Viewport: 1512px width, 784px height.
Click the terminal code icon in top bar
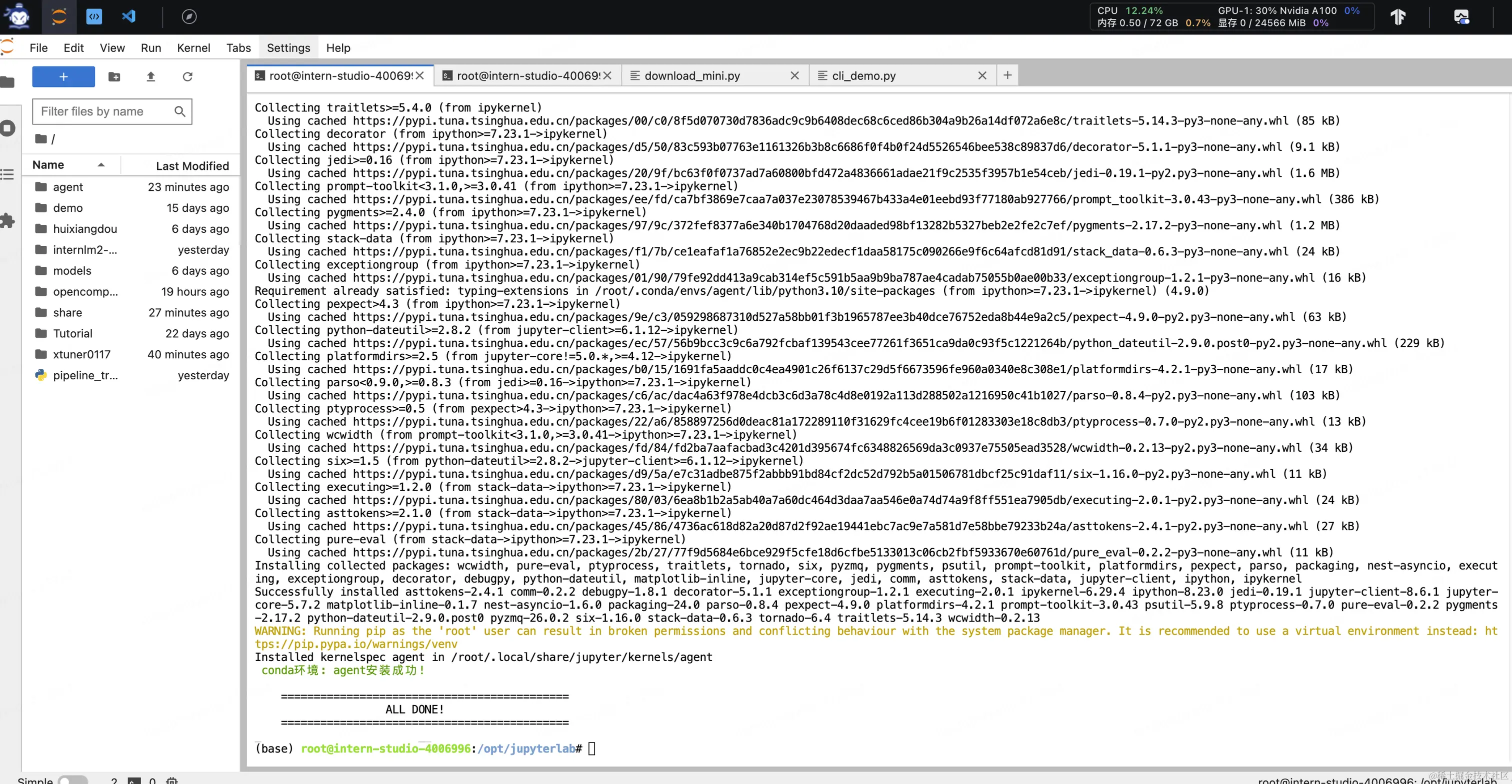pos(94,16)
